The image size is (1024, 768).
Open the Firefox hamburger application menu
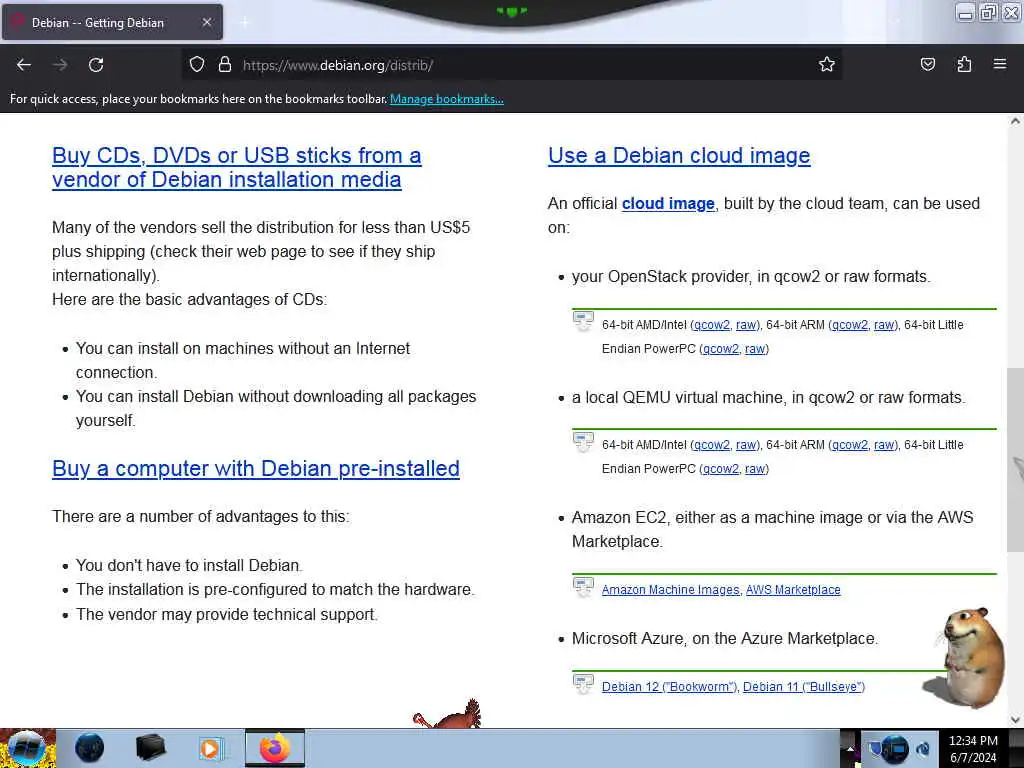999,64
